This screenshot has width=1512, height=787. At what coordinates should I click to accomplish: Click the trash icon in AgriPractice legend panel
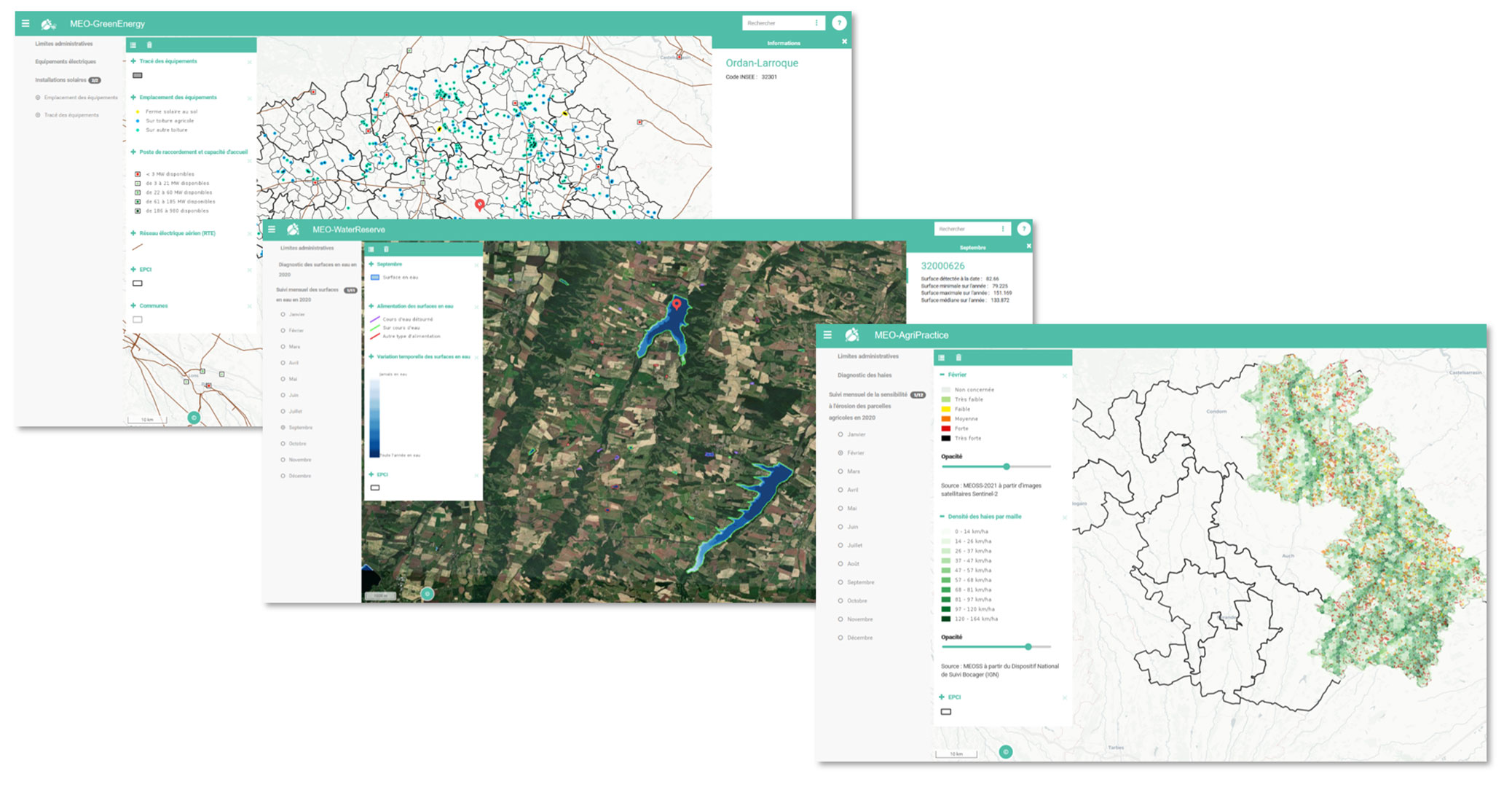pyautogui.click(x=958, y=357)
